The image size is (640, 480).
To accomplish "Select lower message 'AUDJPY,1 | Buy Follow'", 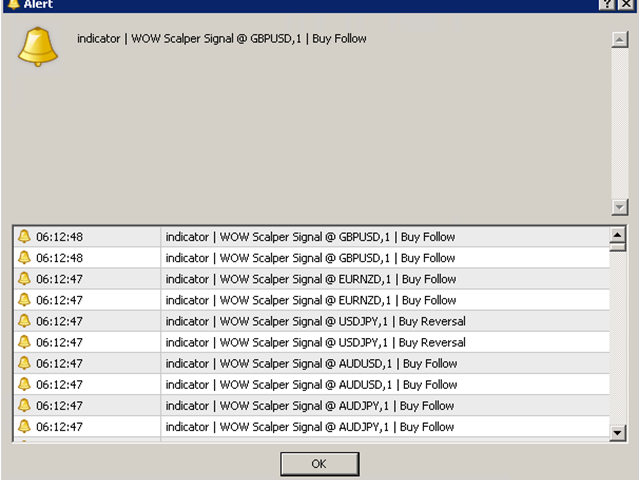I will point(396,427).
